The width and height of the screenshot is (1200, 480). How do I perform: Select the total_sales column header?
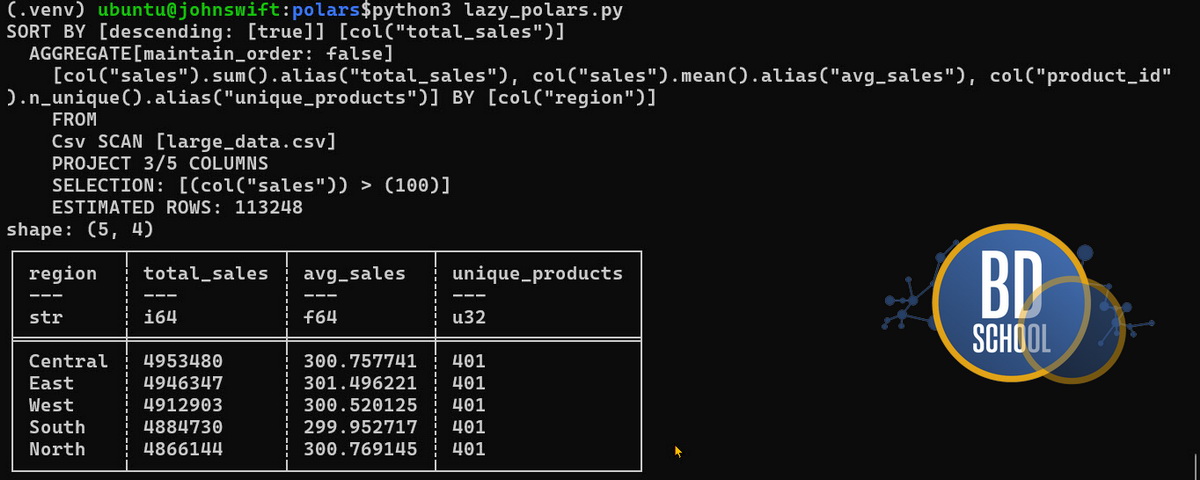[x=206, y=274]
